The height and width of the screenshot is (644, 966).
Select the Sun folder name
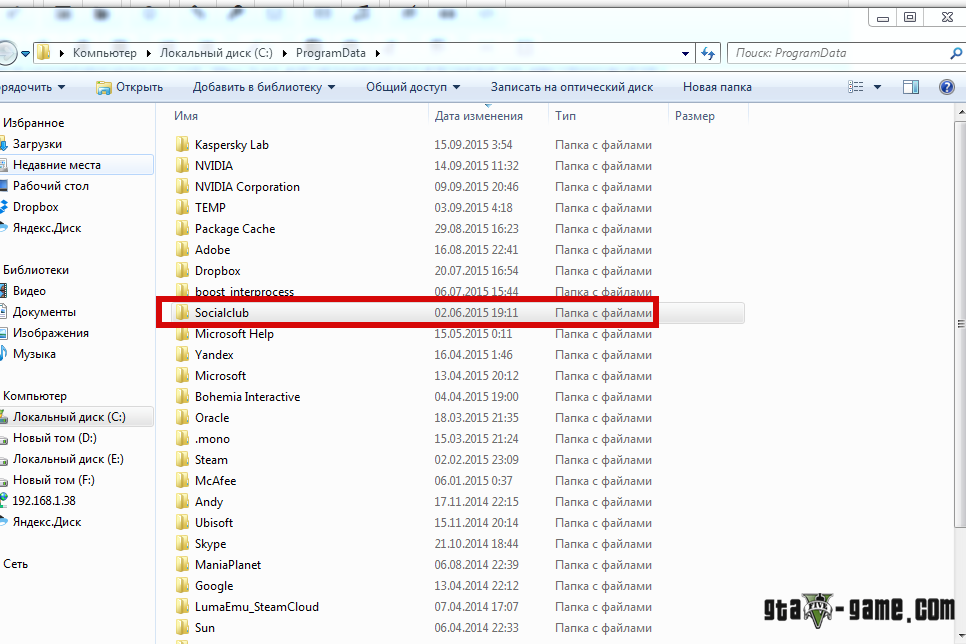coord(205,627)
